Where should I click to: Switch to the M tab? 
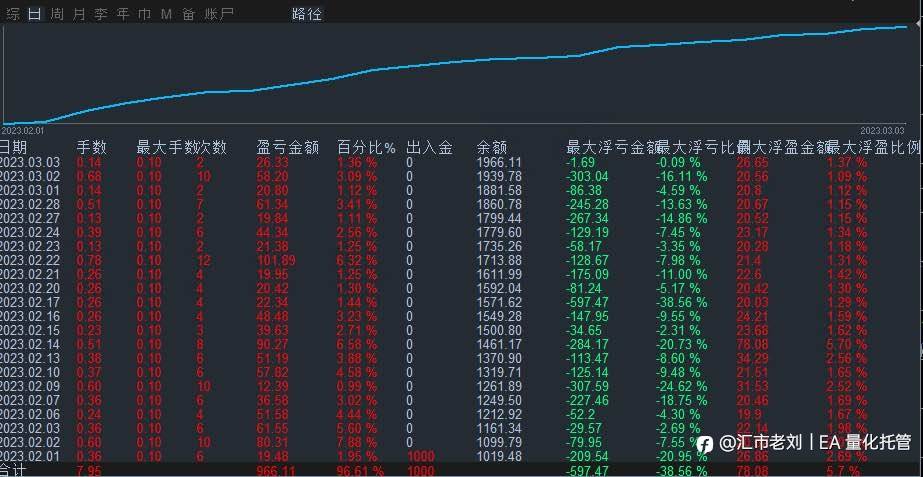[x=166, y=14]
